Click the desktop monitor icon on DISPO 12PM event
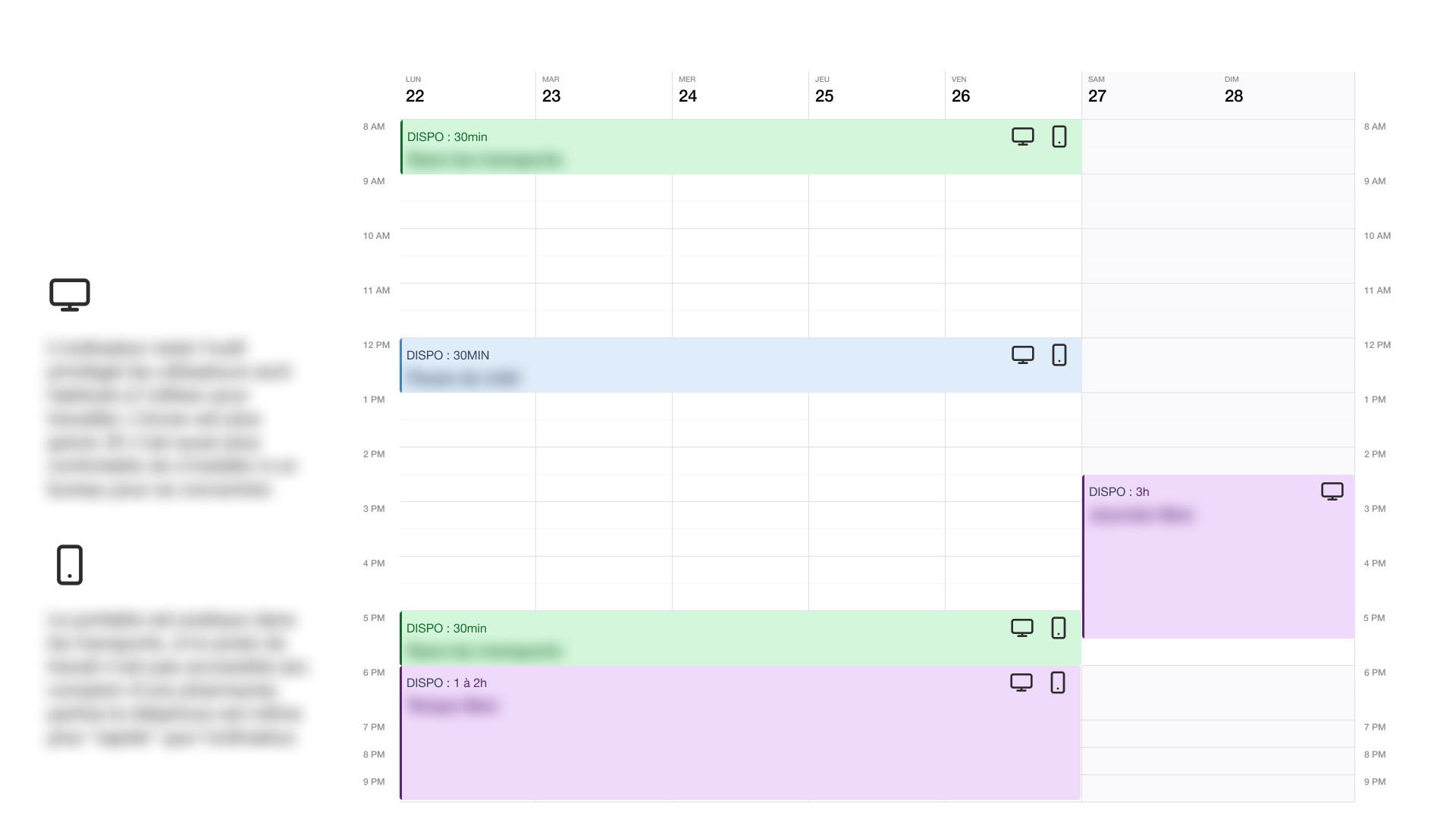Viewport: 1456px width, 819px height. point(1022,355)
